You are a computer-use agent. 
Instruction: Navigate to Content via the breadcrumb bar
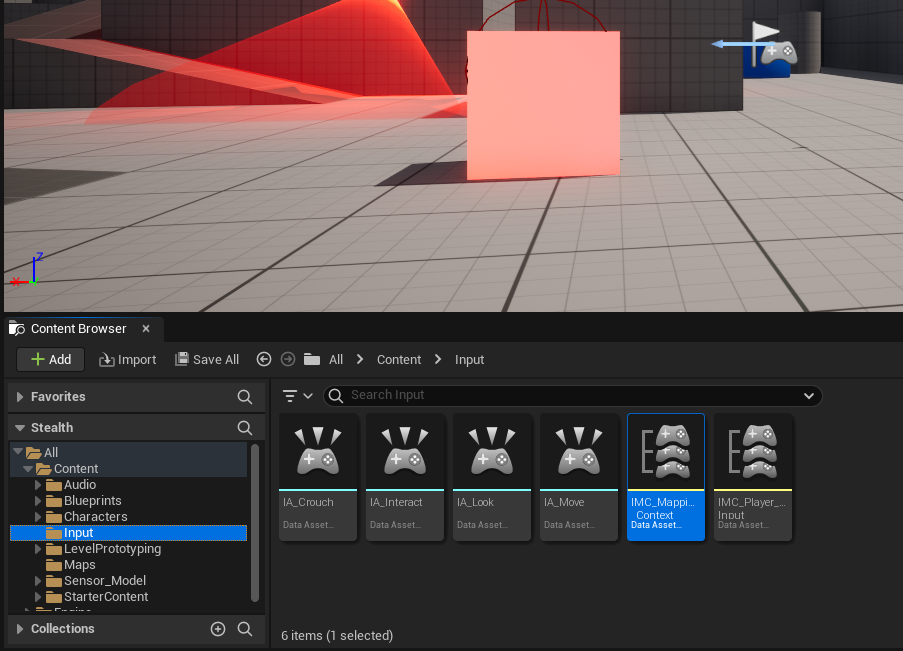(x=398, y=359)
